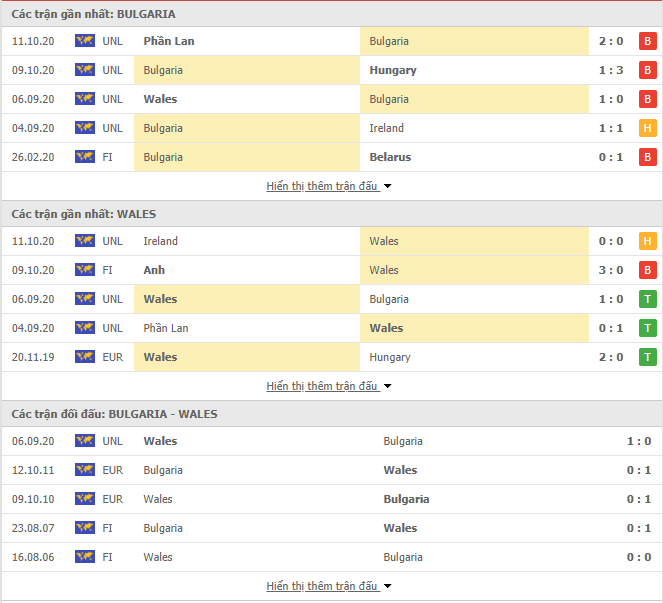Click the flag icon in the 26.02.20 Bulgaria–Belarus row
Image resolution: width=663 pixels, height=603 pixels.
(85, 157)
